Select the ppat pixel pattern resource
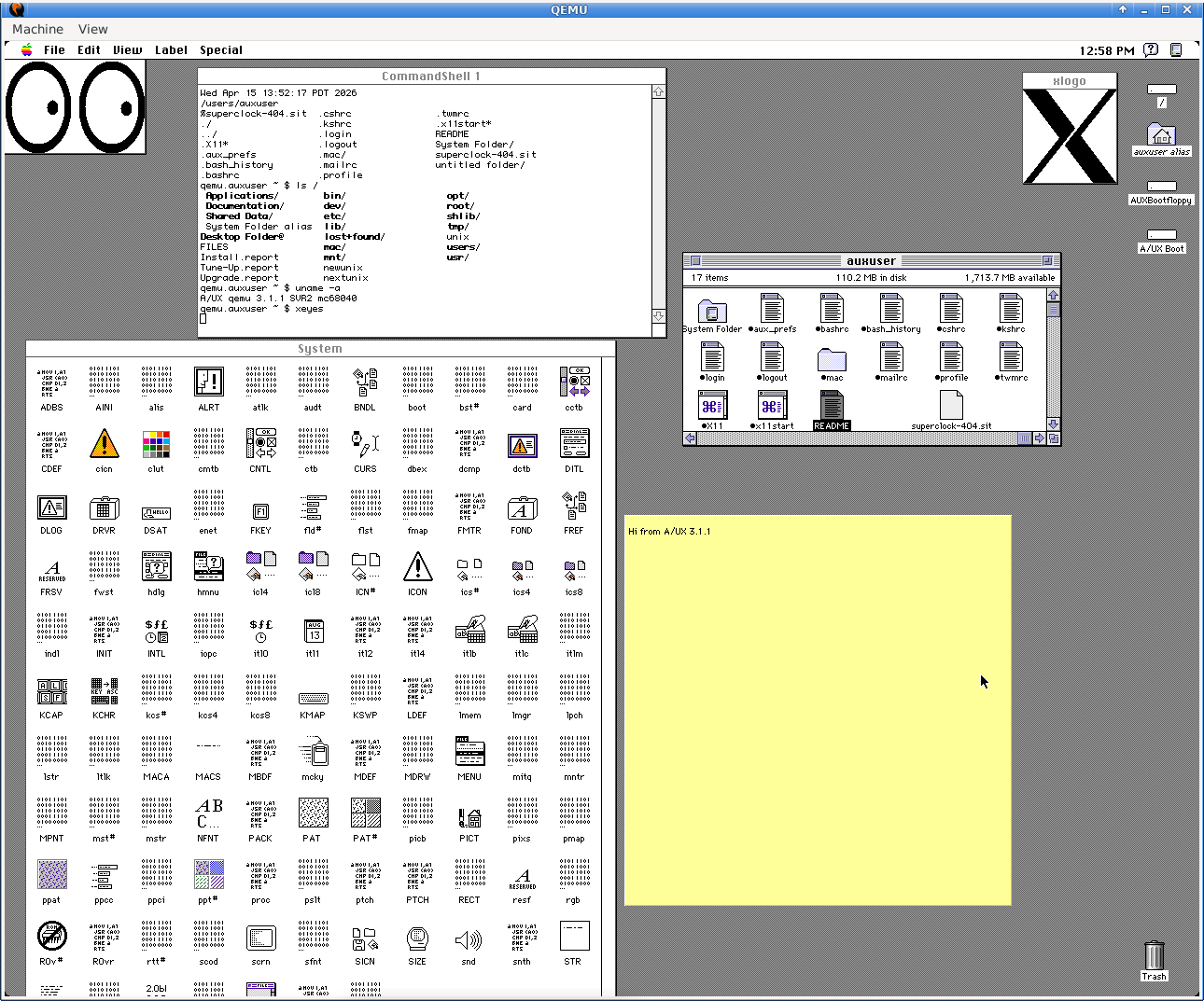 click(x=51, y=874)
